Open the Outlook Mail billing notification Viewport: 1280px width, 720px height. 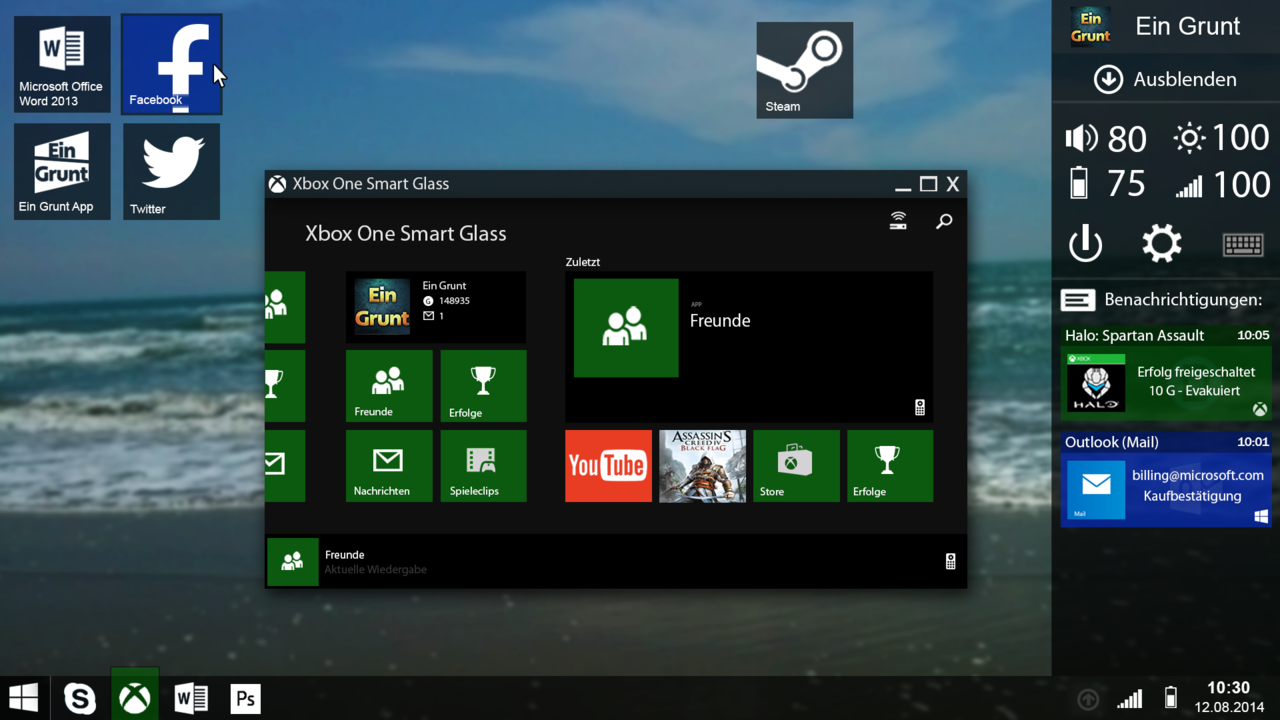[x=1166, y=487]
